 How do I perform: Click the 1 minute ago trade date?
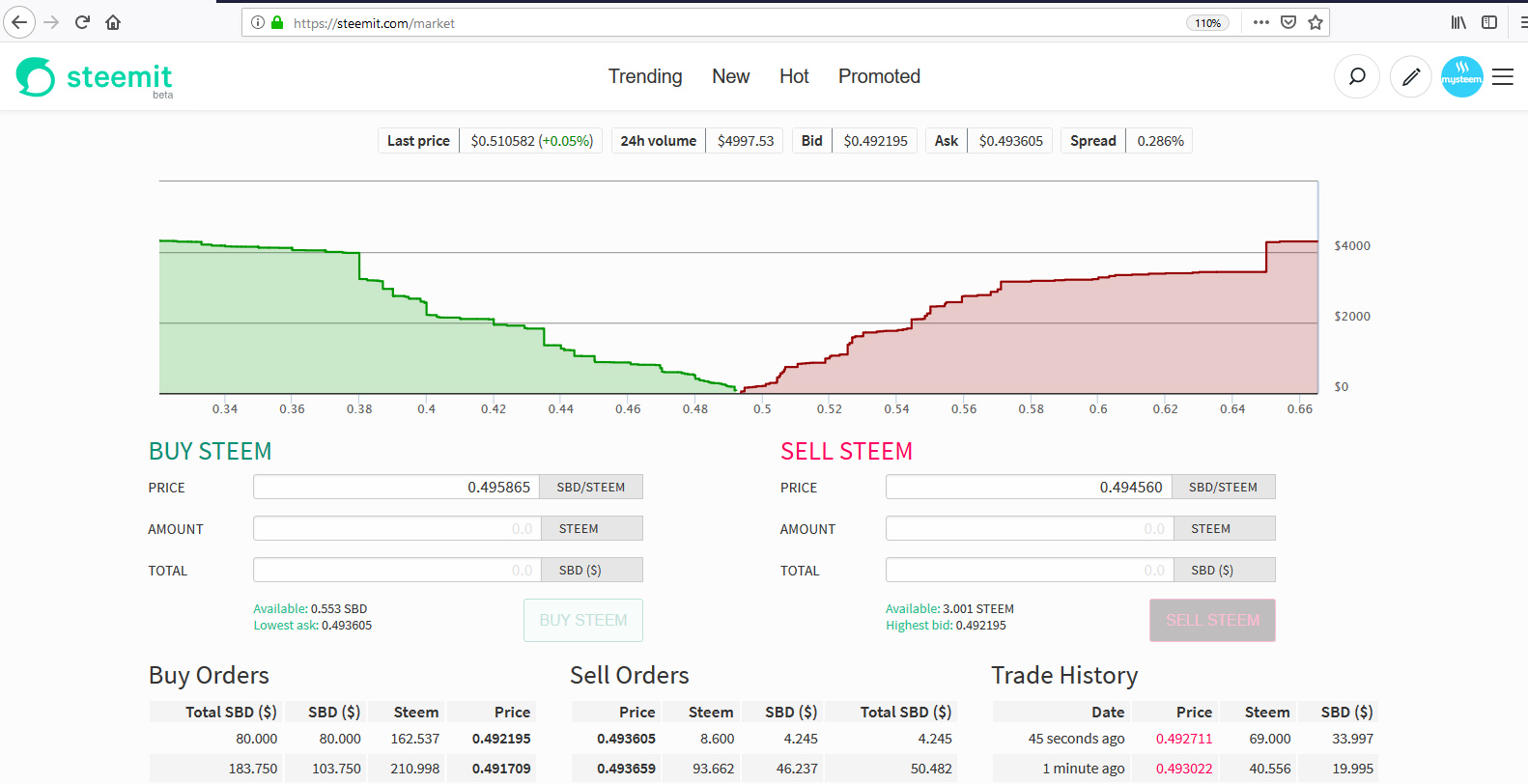(x=1084, y=769)
